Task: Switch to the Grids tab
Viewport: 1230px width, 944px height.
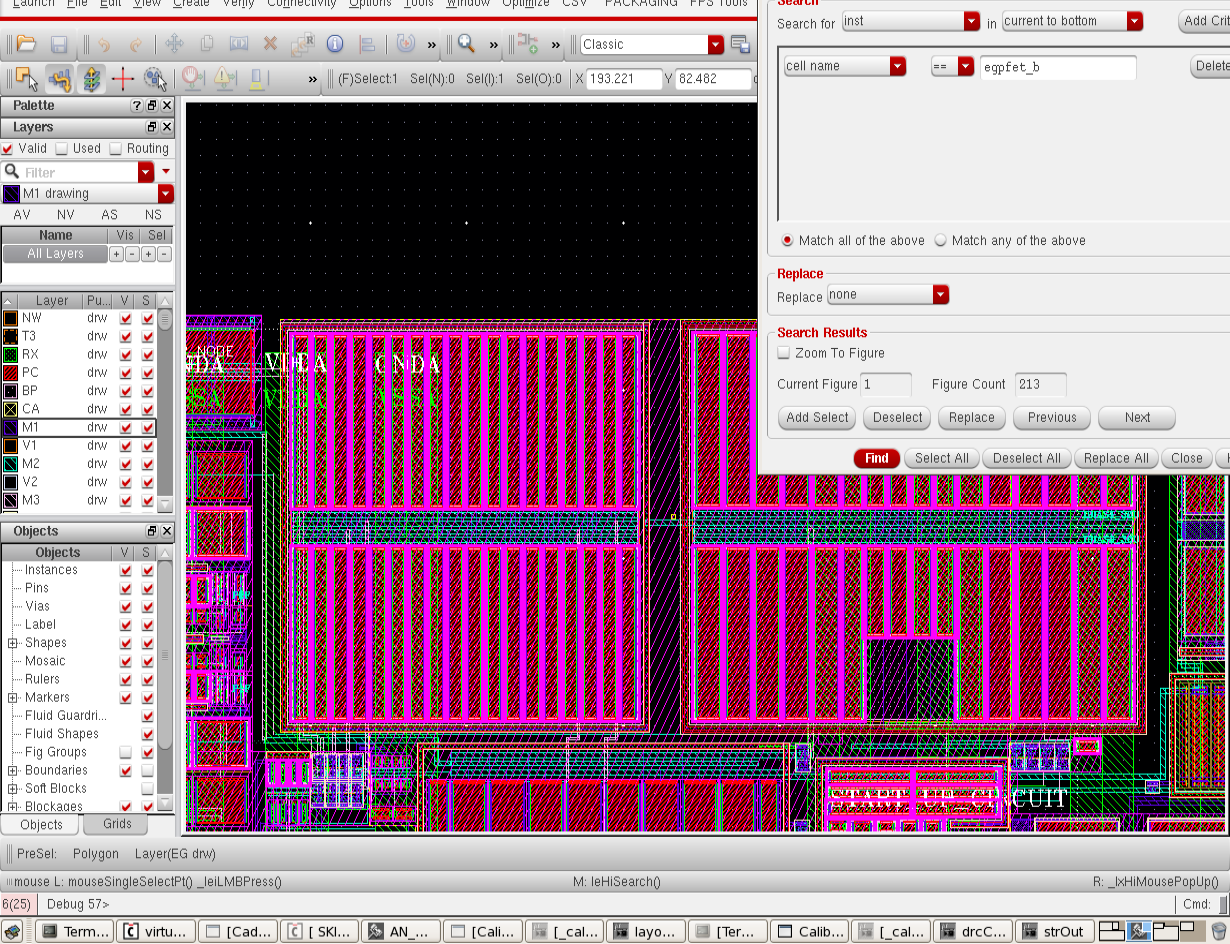Action: (117, 825)
